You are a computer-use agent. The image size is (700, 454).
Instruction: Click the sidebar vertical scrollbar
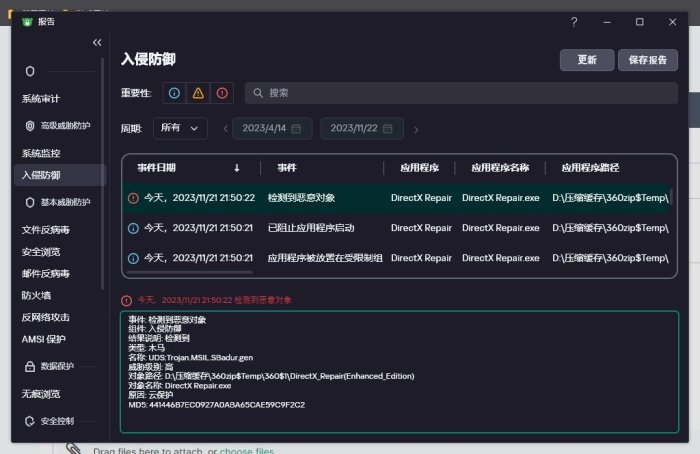[x=102, y=174]
